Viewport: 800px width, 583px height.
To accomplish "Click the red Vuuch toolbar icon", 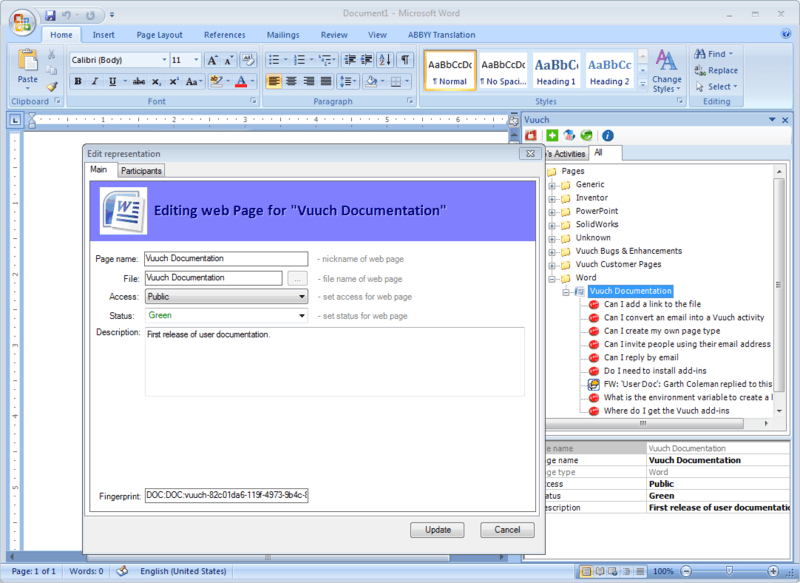I will pos(531,136).
